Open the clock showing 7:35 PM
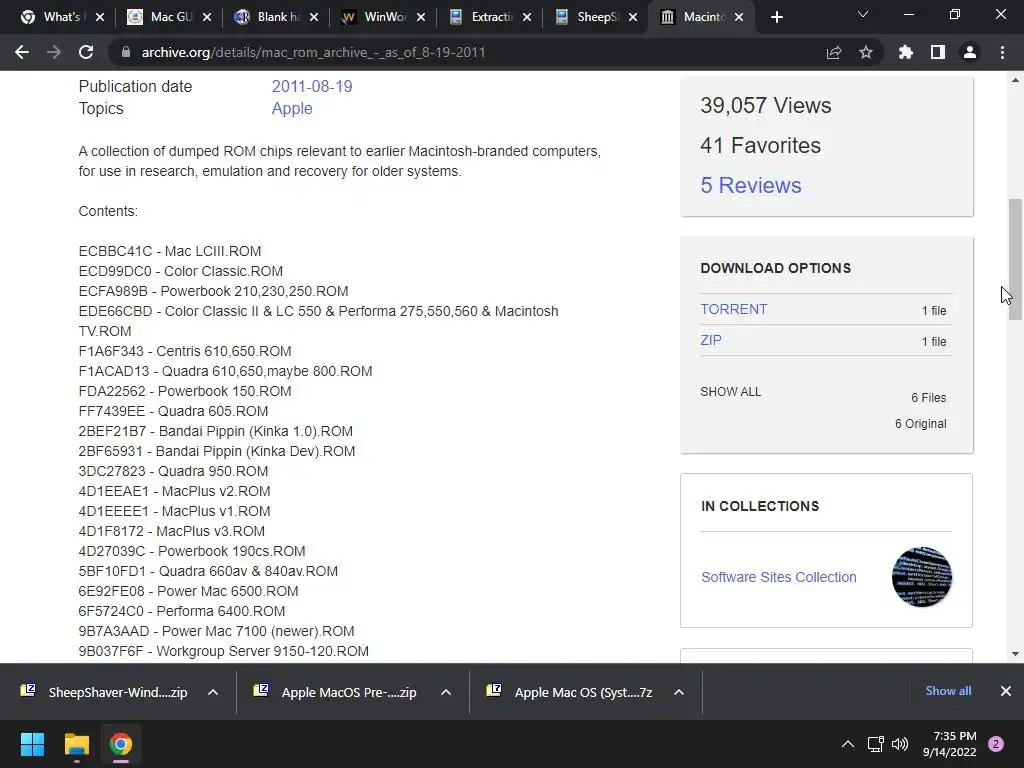Screen dimensions: 1024x768 pos(950,744)
